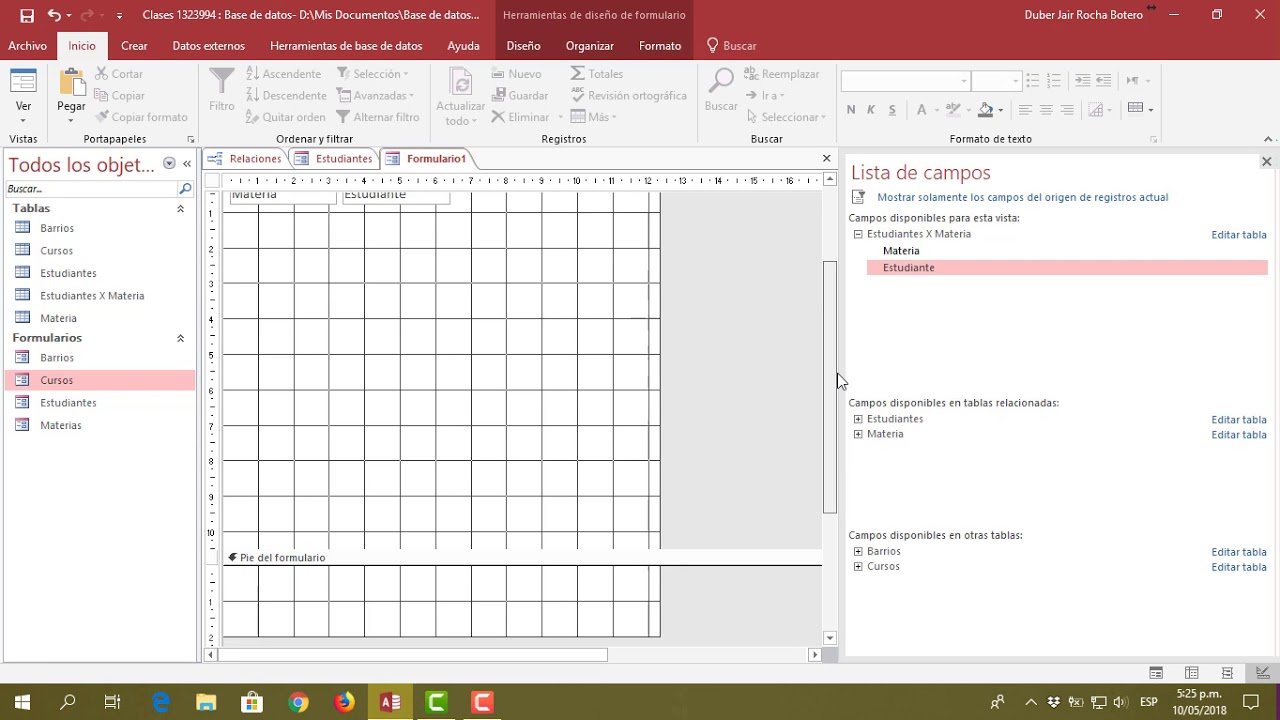Switch to Form view in the status bar
Screen dimensions: 1280x720
[1156, 673]
